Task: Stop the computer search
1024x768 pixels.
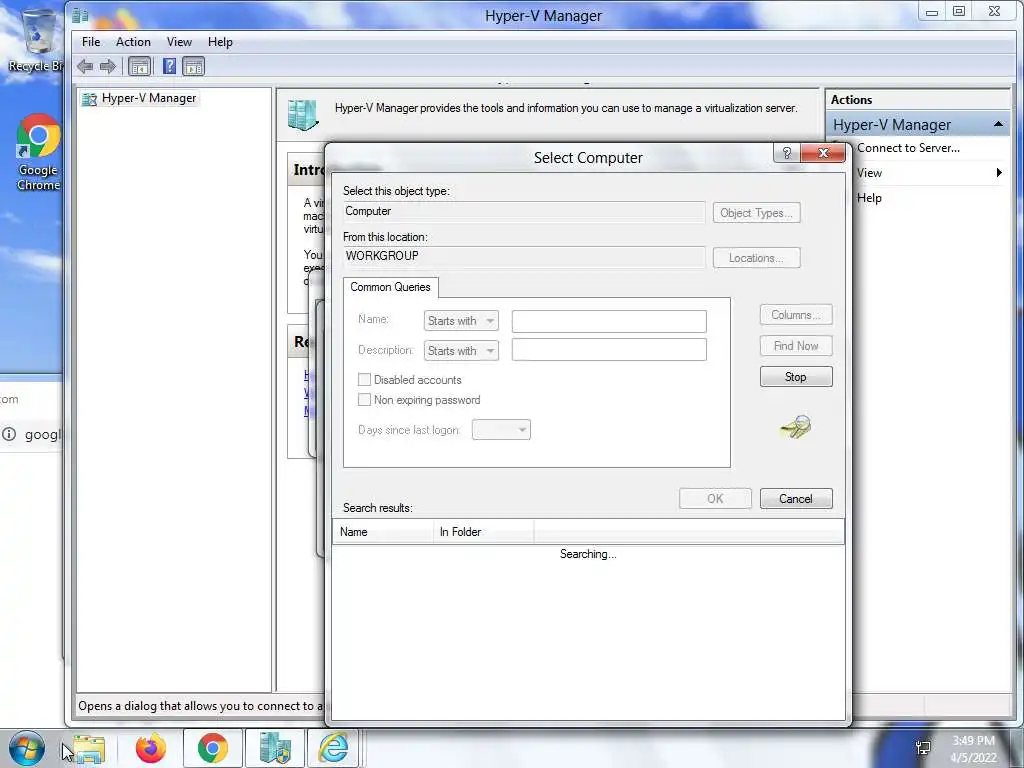Action: click(x=796, y=377)
